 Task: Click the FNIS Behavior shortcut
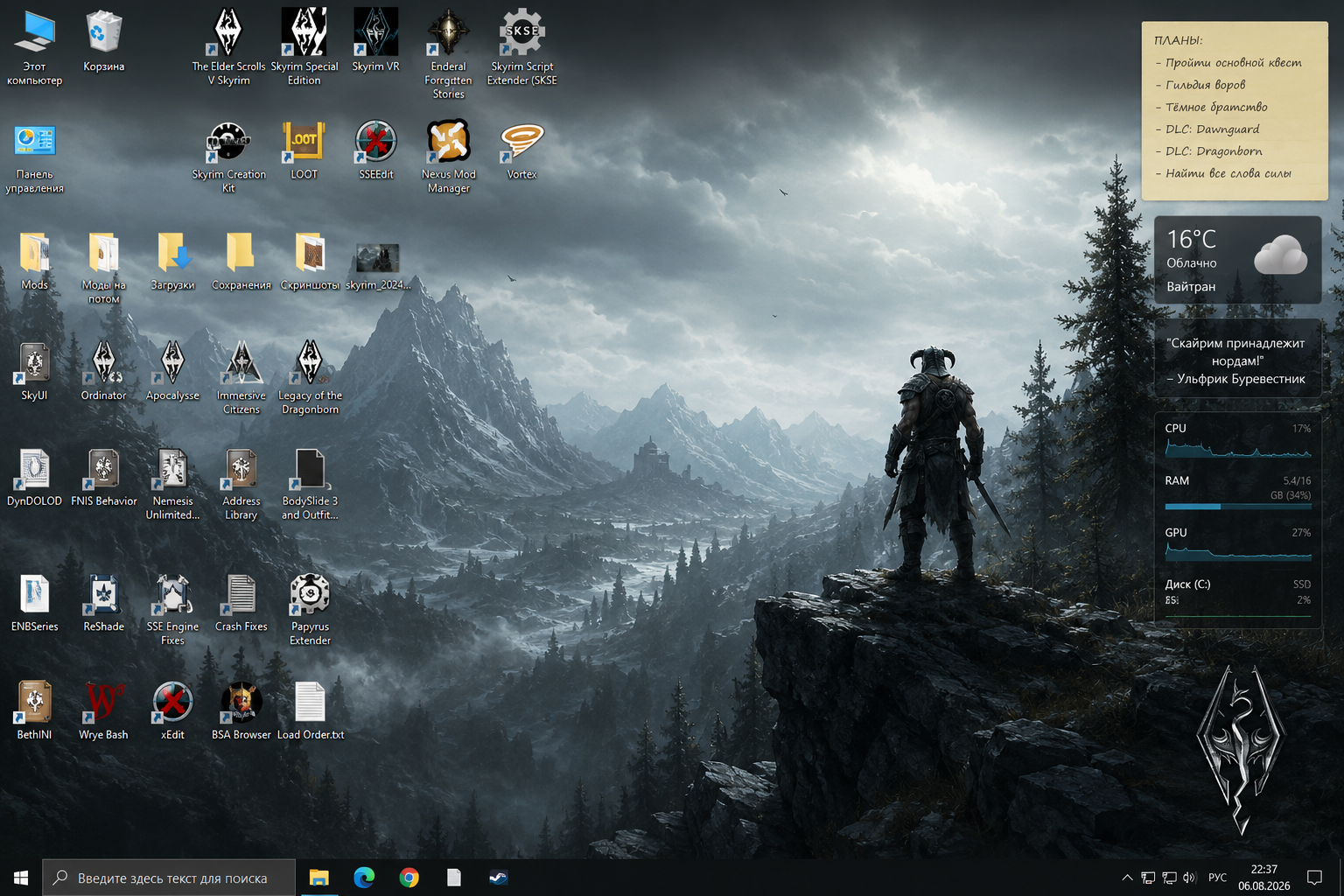103,477
